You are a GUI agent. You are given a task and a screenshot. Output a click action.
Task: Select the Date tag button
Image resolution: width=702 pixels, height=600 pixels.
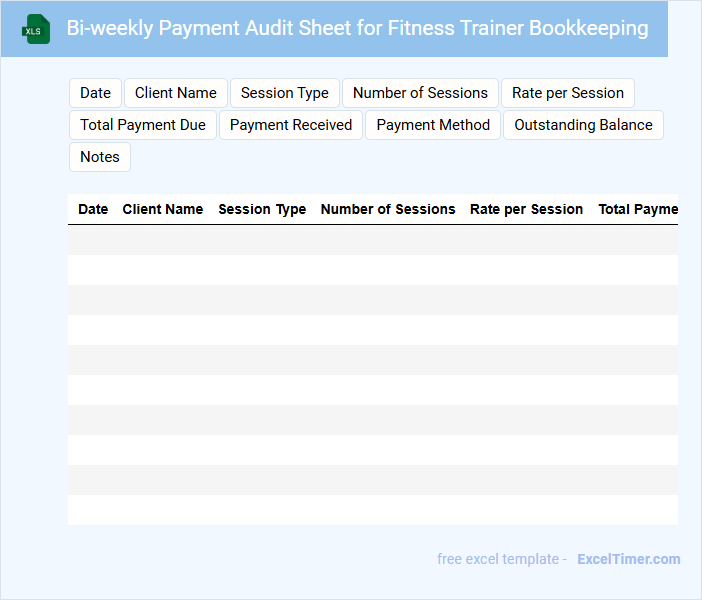point(95,93)
